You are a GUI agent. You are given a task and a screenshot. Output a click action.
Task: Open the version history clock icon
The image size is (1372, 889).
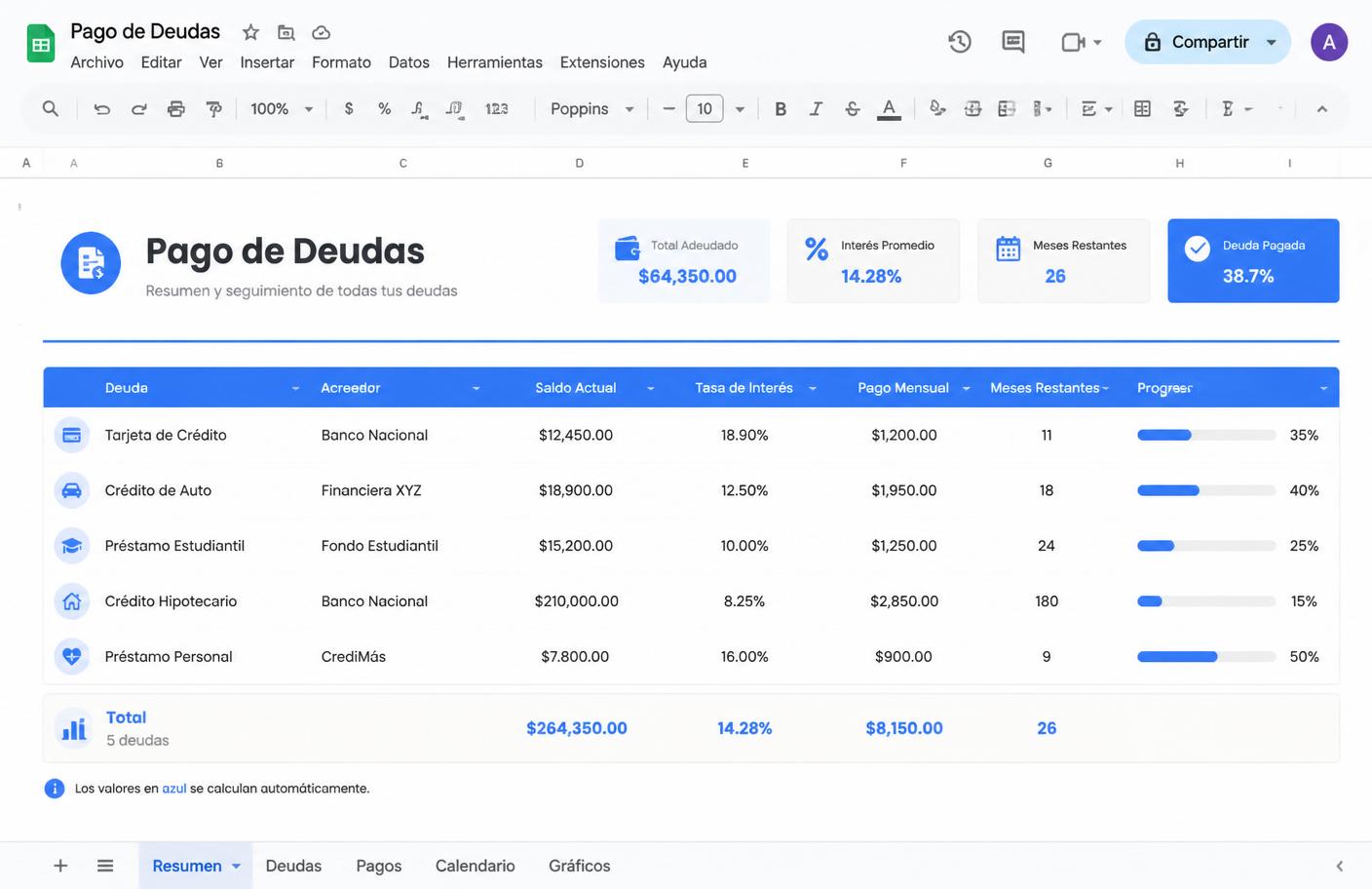[x=960, y=42]
